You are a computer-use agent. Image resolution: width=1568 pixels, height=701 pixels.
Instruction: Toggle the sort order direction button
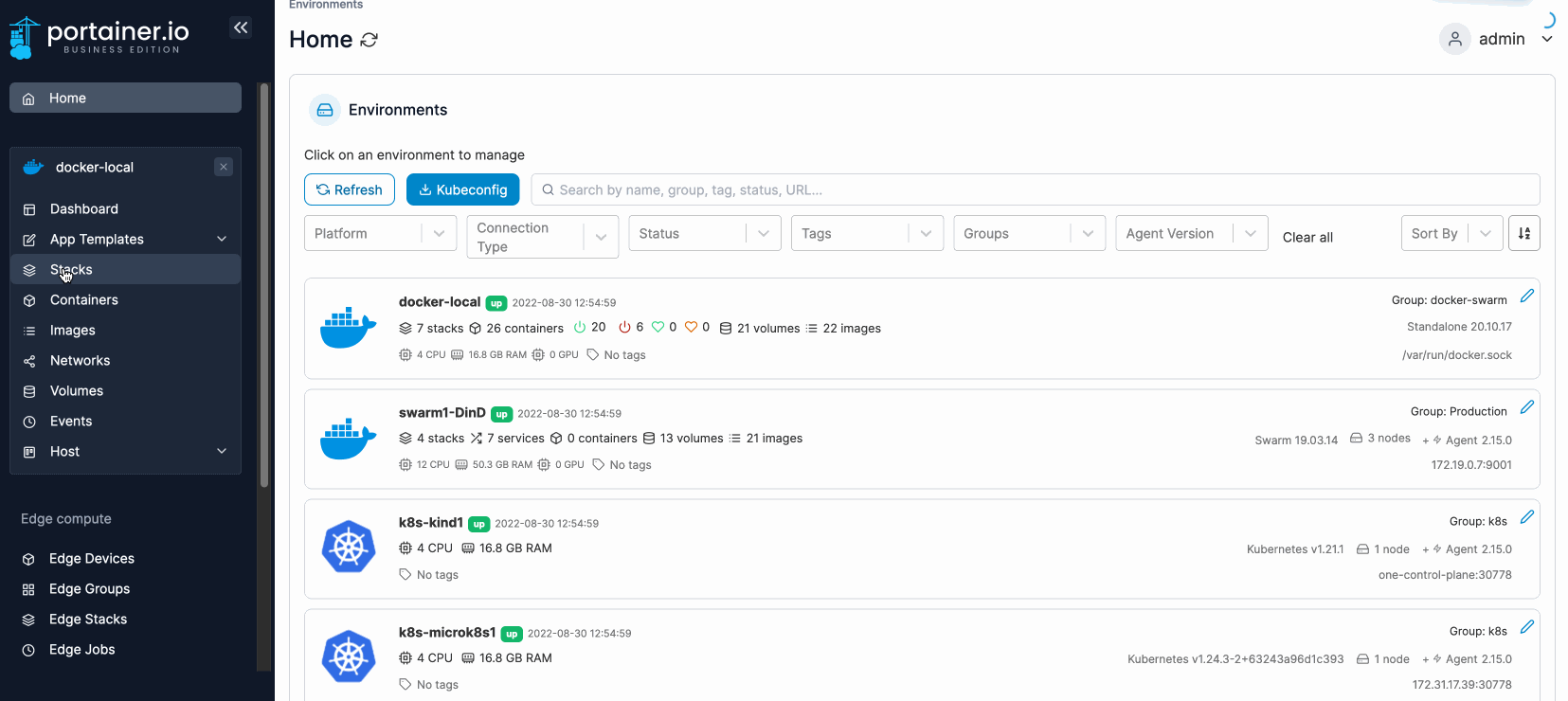pos(1523,233)
